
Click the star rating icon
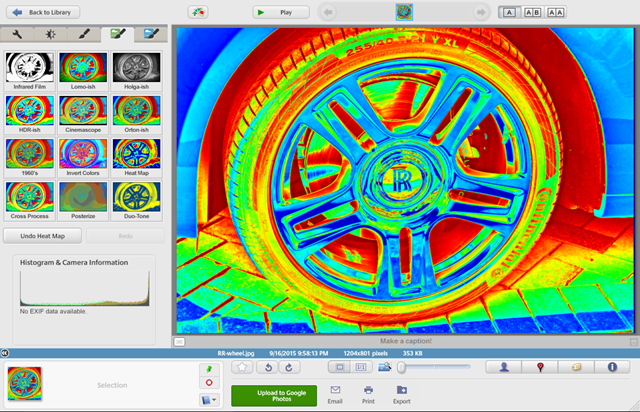click(243, 367)
